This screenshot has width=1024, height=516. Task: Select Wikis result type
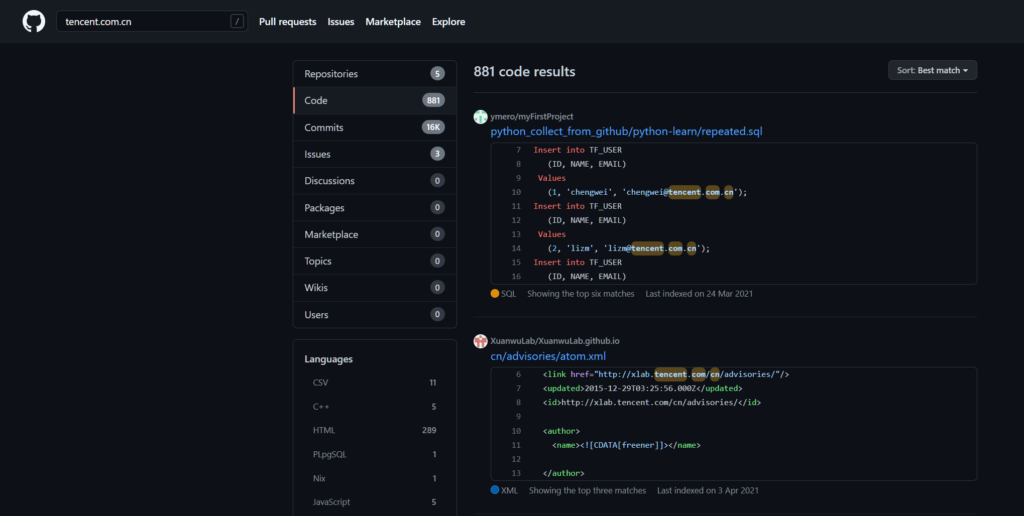pos(375,288)
